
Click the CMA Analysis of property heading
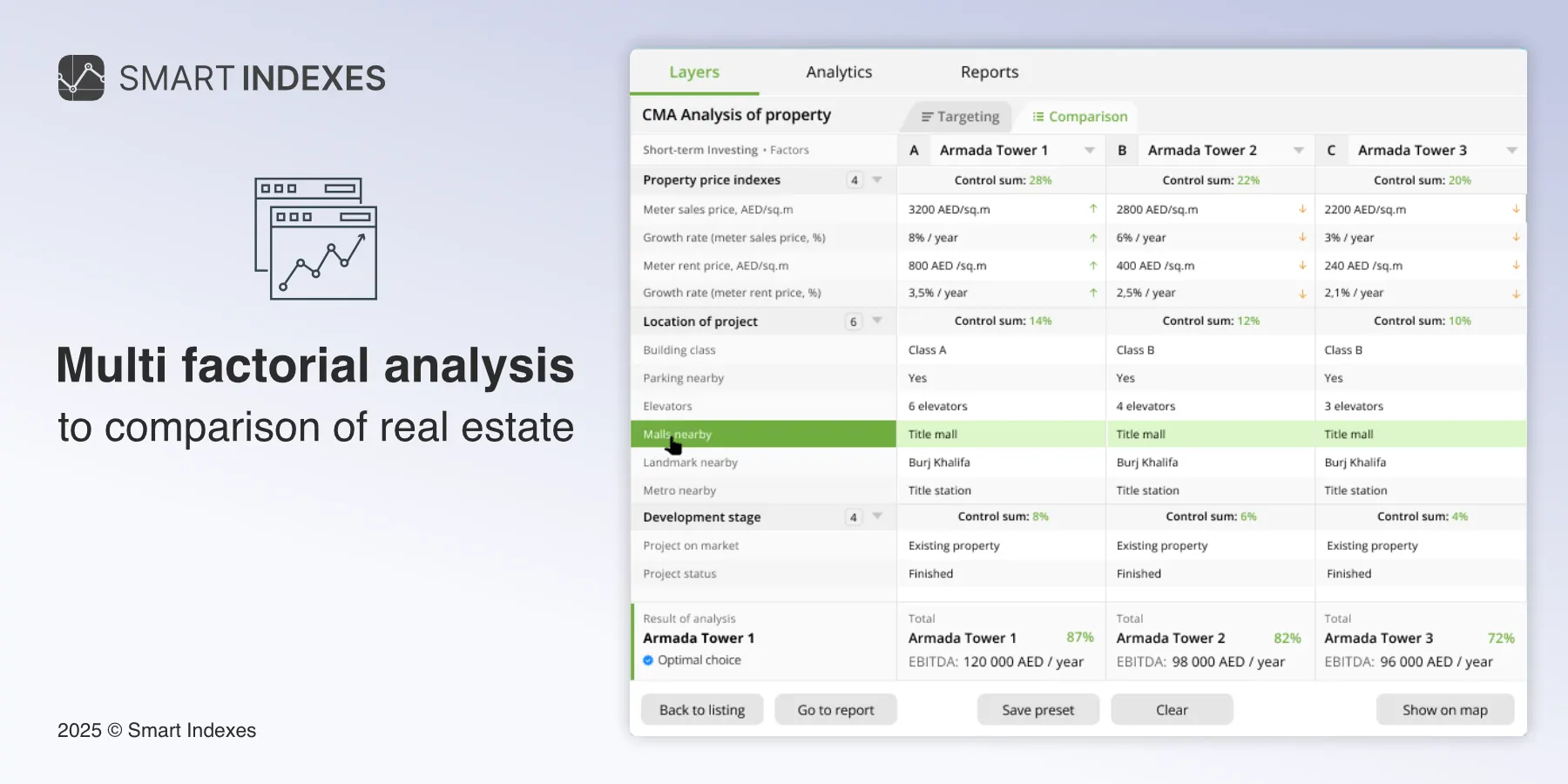click(736, 115)
